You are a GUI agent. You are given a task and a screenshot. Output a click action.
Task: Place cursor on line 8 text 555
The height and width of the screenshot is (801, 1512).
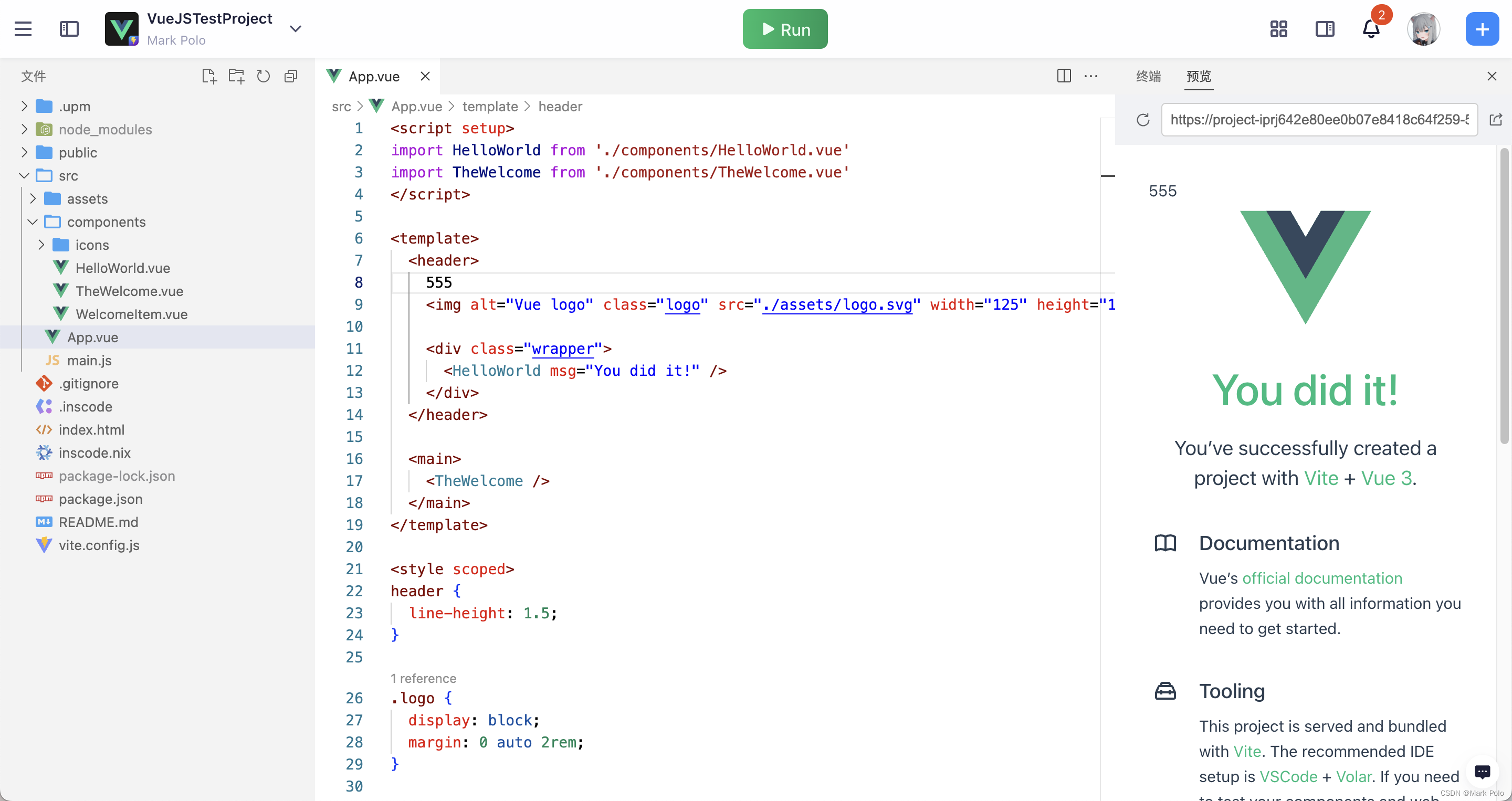click(x=439, y=282)
